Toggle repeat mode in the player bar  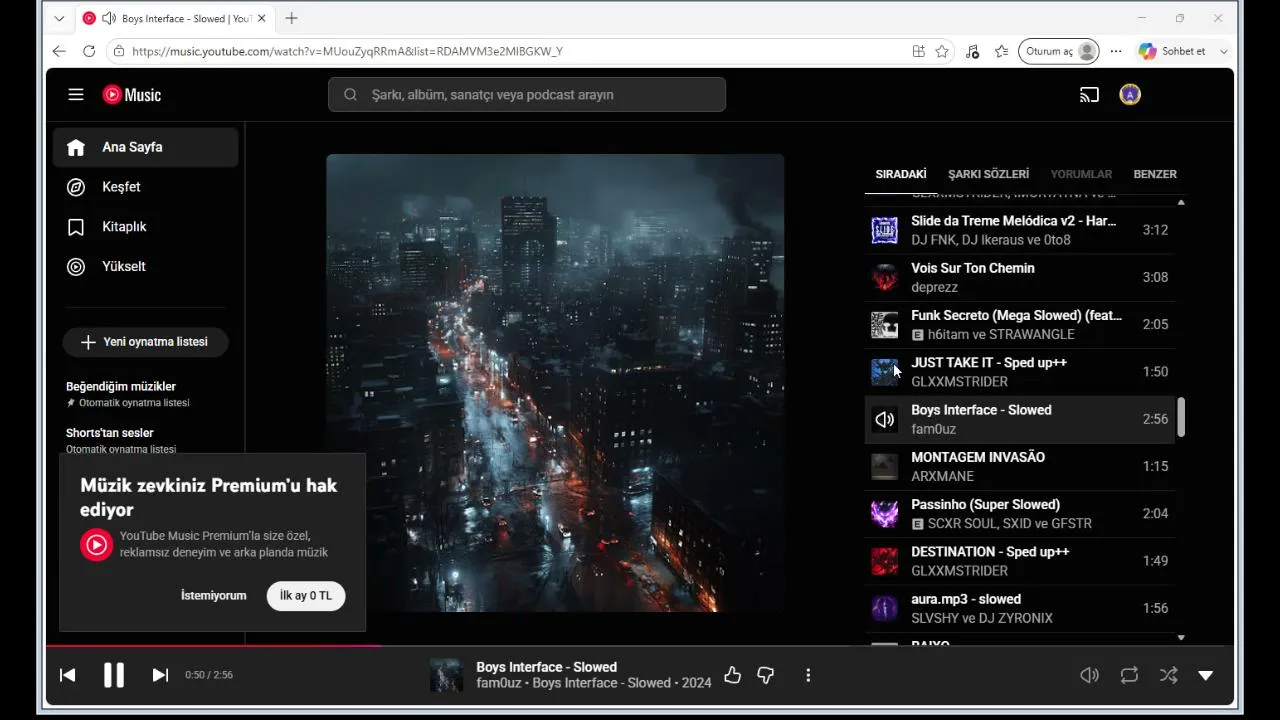(1129, 675)
